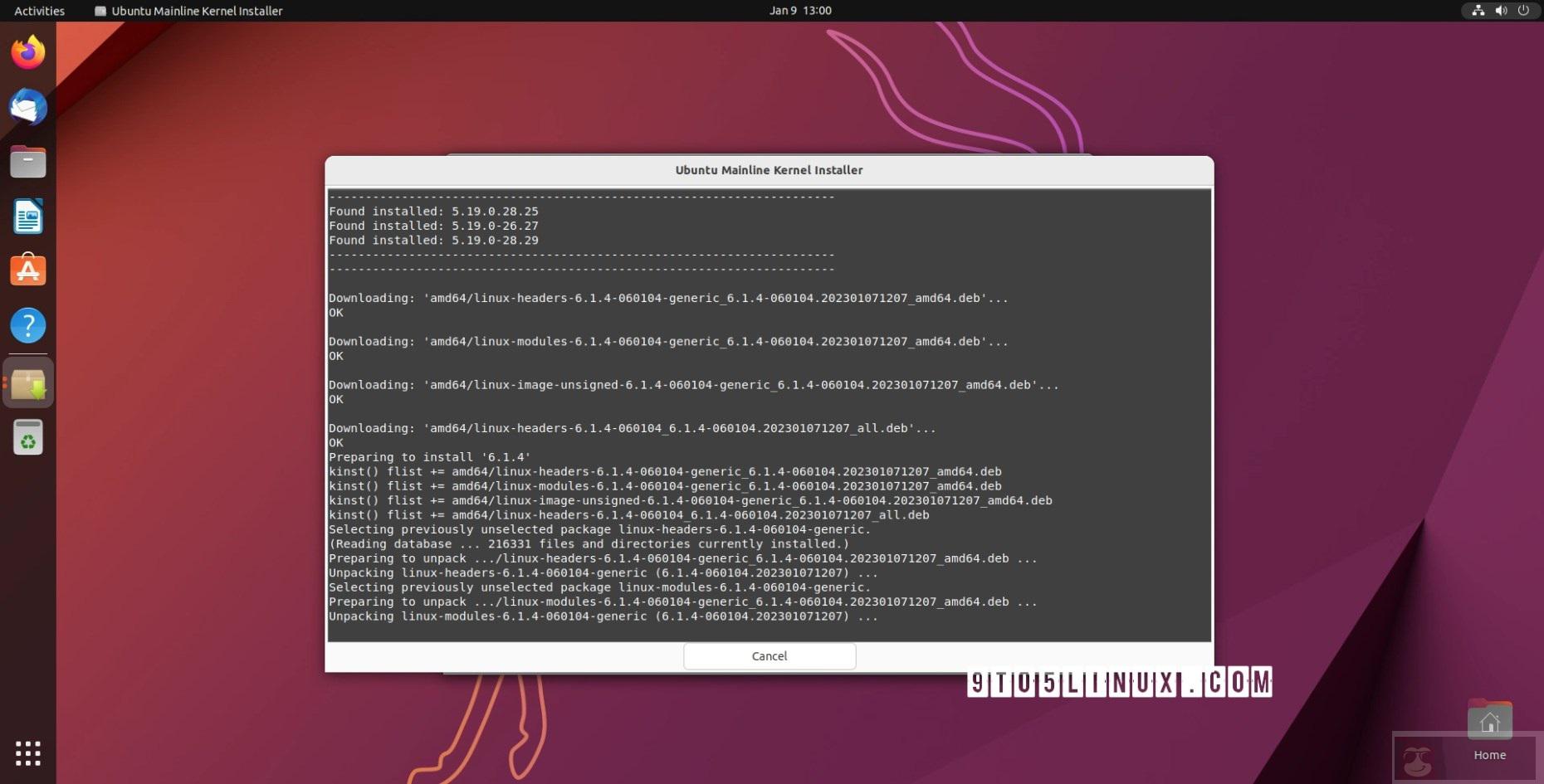Open the Home folder on the desktop
1544x784 pixels.
pos(1488,722)
